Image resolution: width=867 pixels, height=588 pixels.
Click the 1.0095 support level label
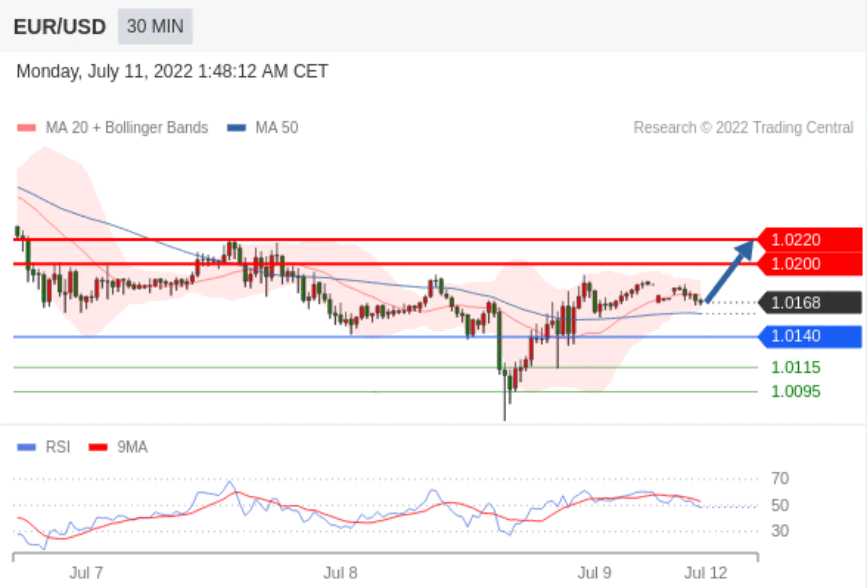tap(796, 392)
